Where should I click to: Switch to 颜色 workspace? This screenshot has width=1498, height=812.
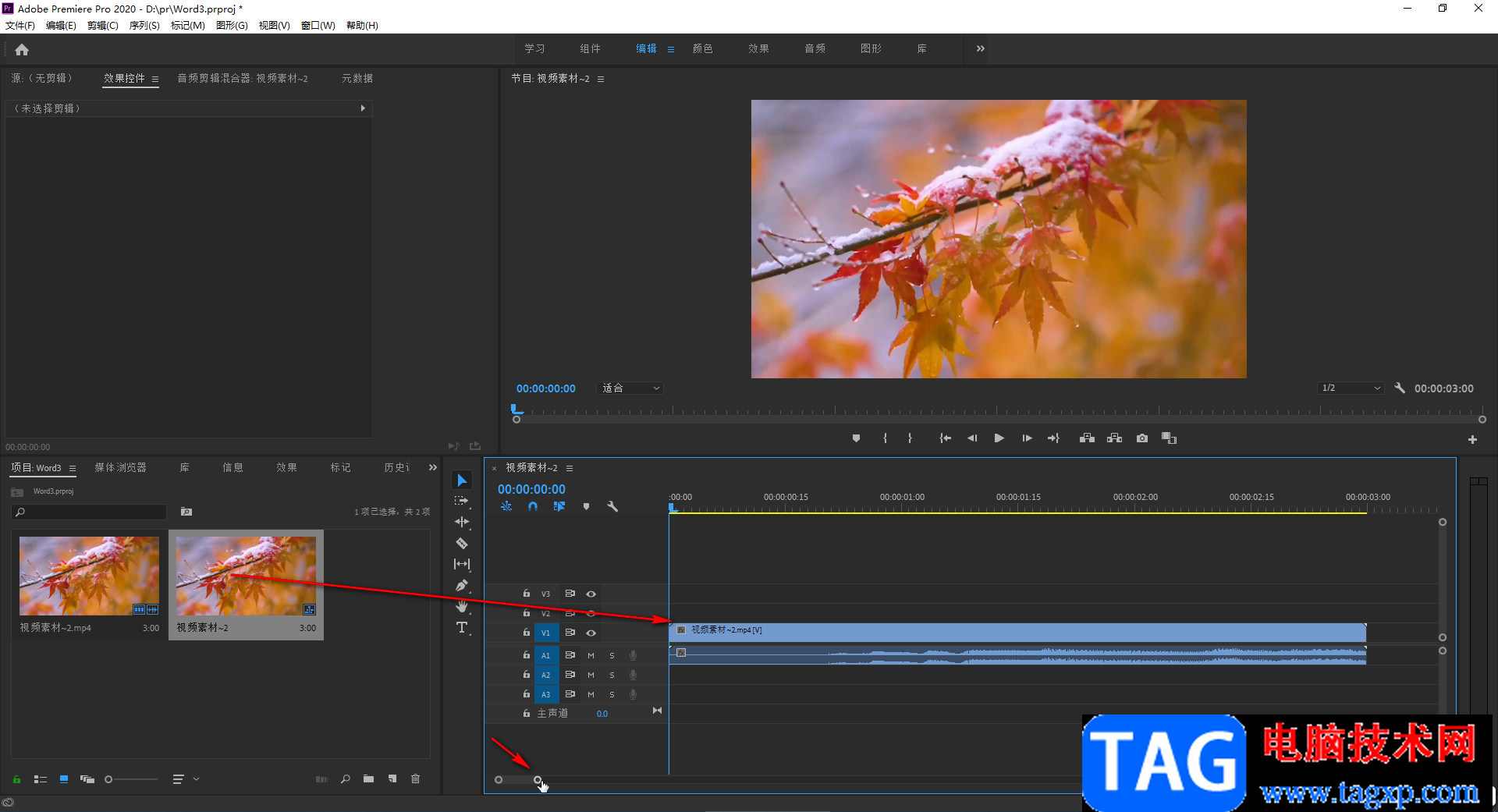pyautogui.click(x=703, y=48)
